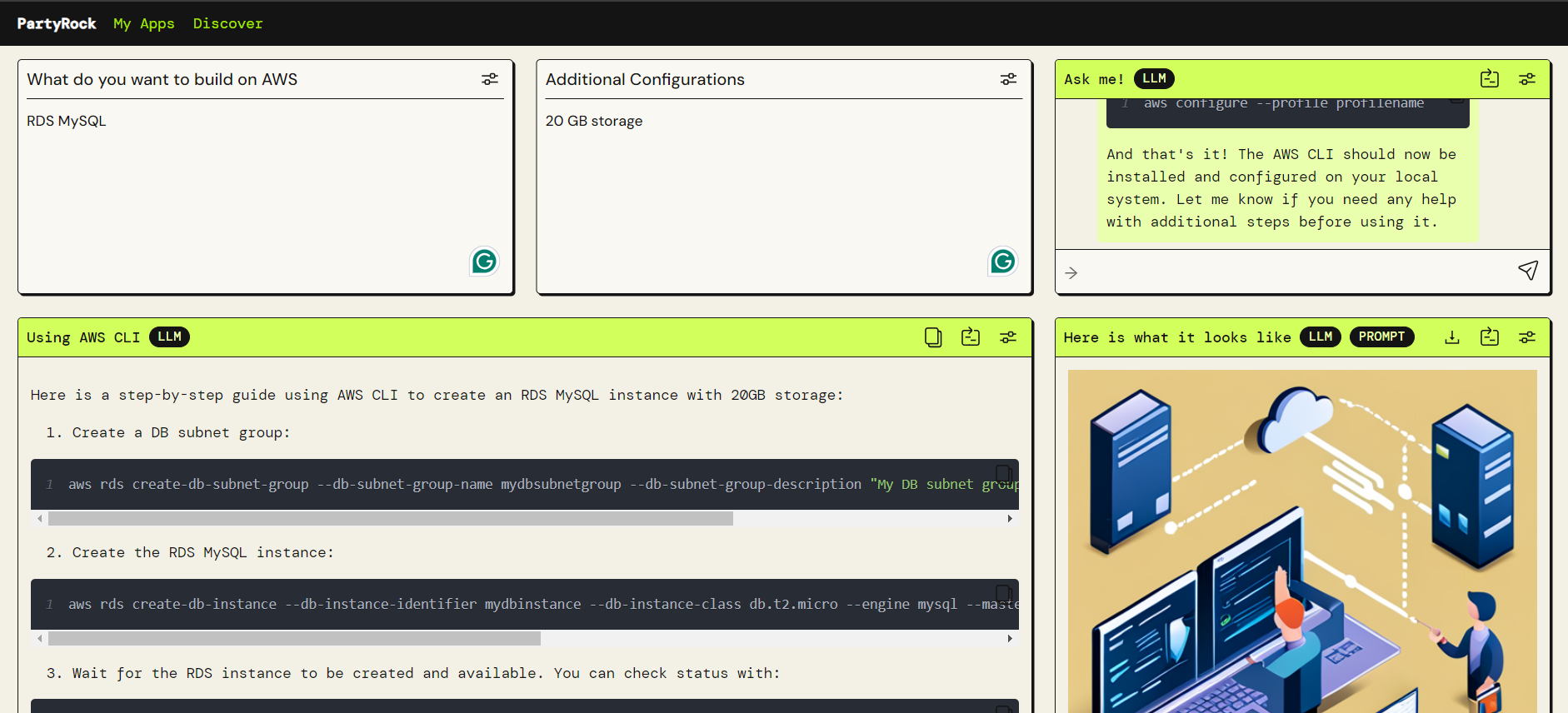Click the 'Using AWS CLI' widget title

pos(83,337)
